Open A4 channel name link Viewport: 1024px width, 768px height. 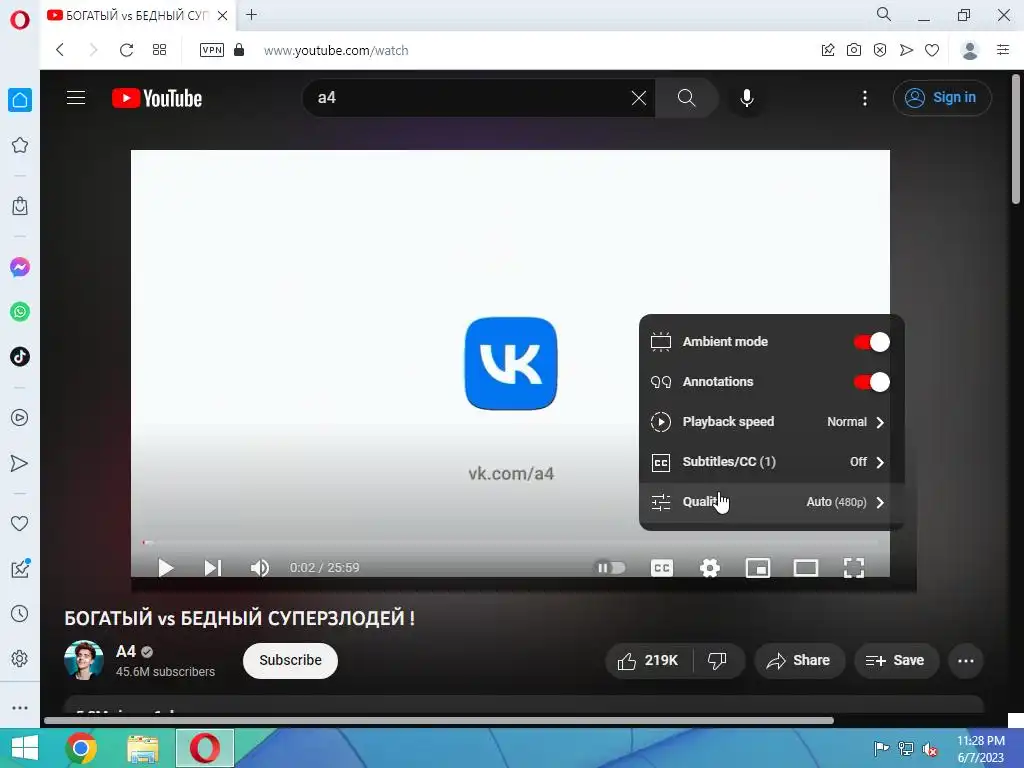pos(126,651)
